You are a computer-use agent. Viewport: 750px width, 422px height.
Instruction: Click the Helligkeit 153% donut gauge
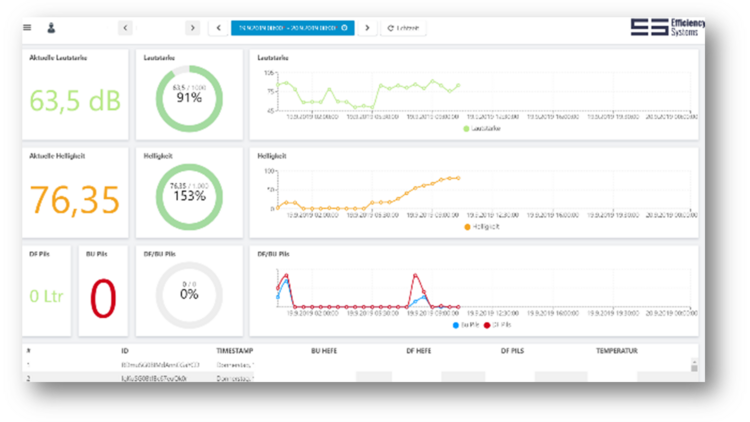click(189, 193)
